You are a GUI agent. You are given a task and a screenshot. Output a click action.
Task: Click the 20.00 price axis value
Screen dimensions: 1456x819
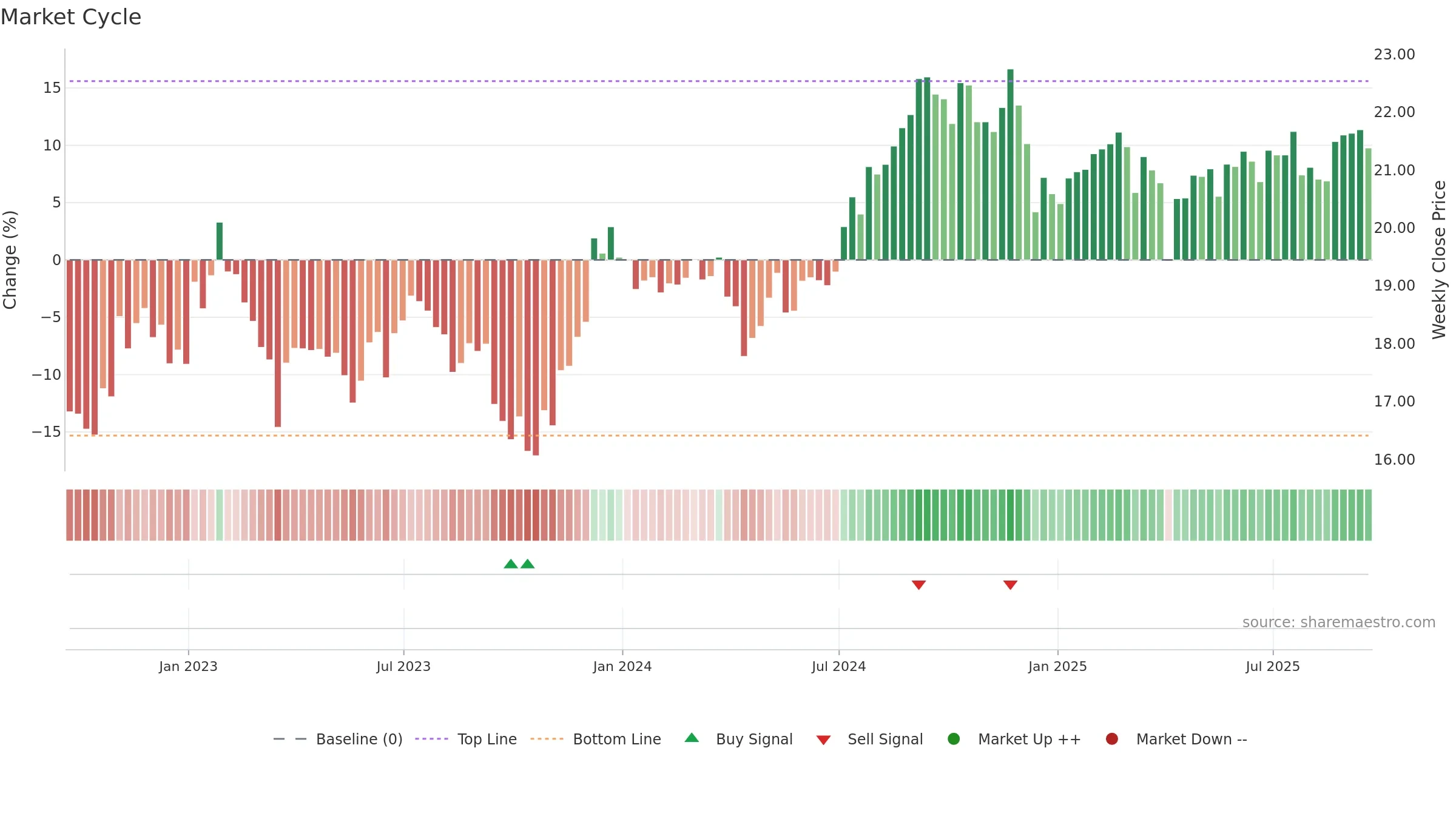pos(1394,228)
